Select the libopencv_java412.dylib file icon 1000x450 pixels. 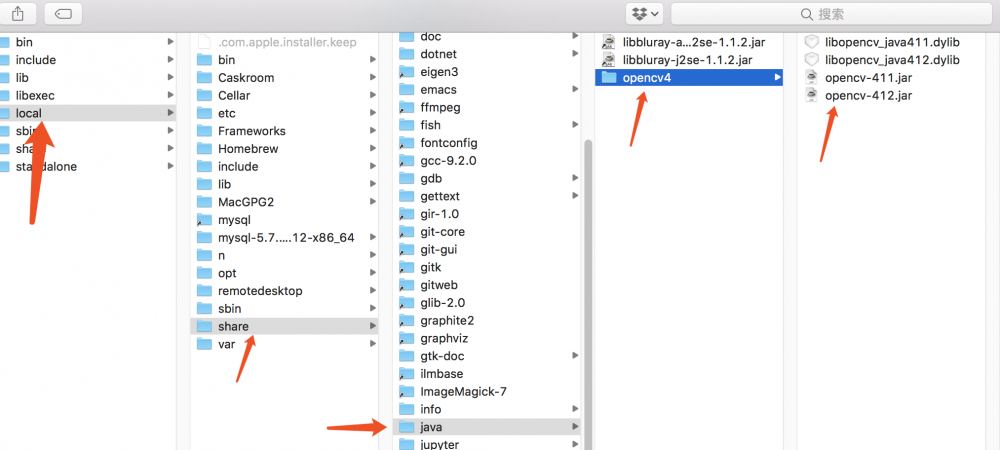[x=811, y=60]
